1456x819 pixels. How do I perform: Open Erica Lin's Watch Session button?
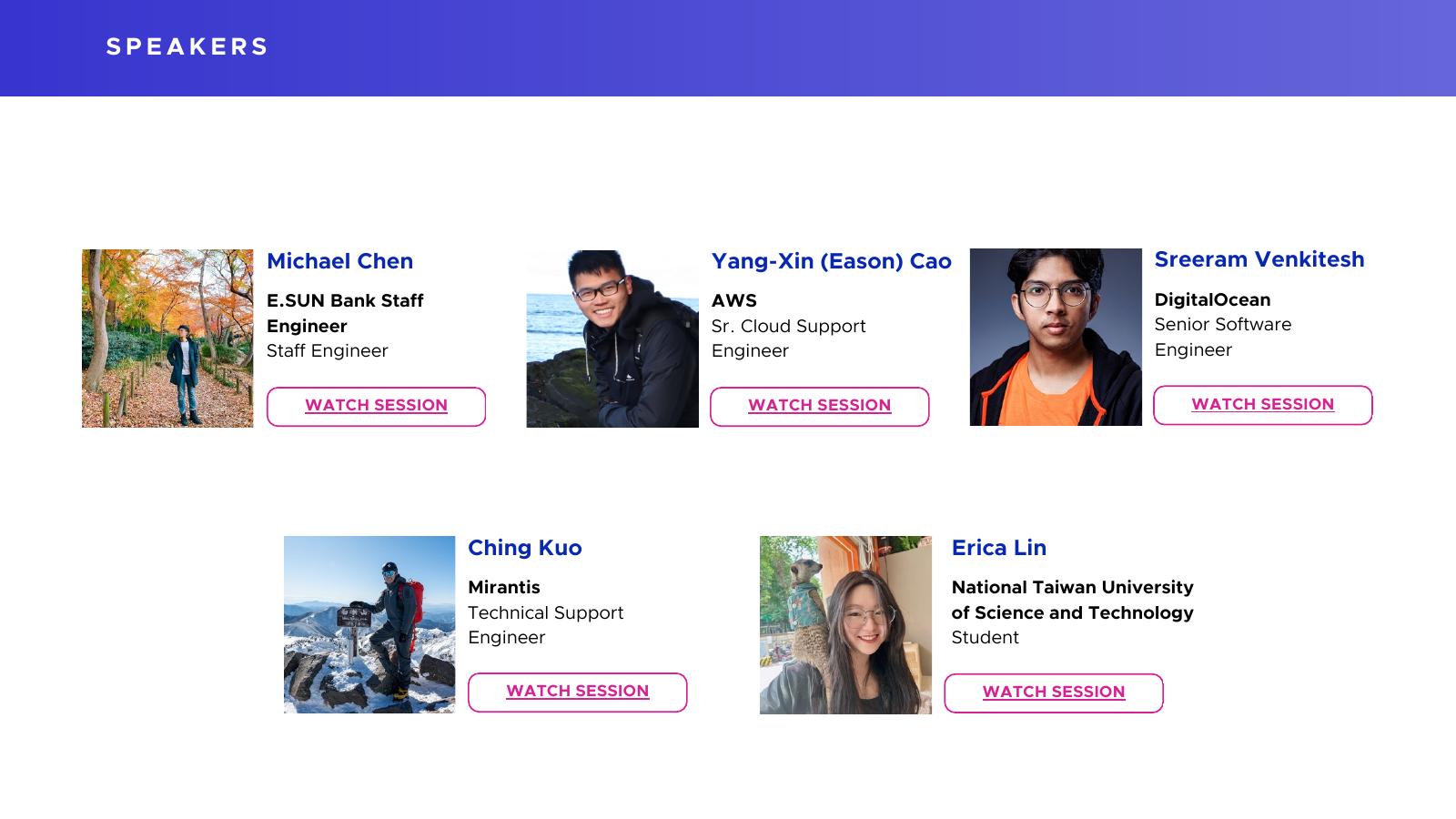[1053, 693]
